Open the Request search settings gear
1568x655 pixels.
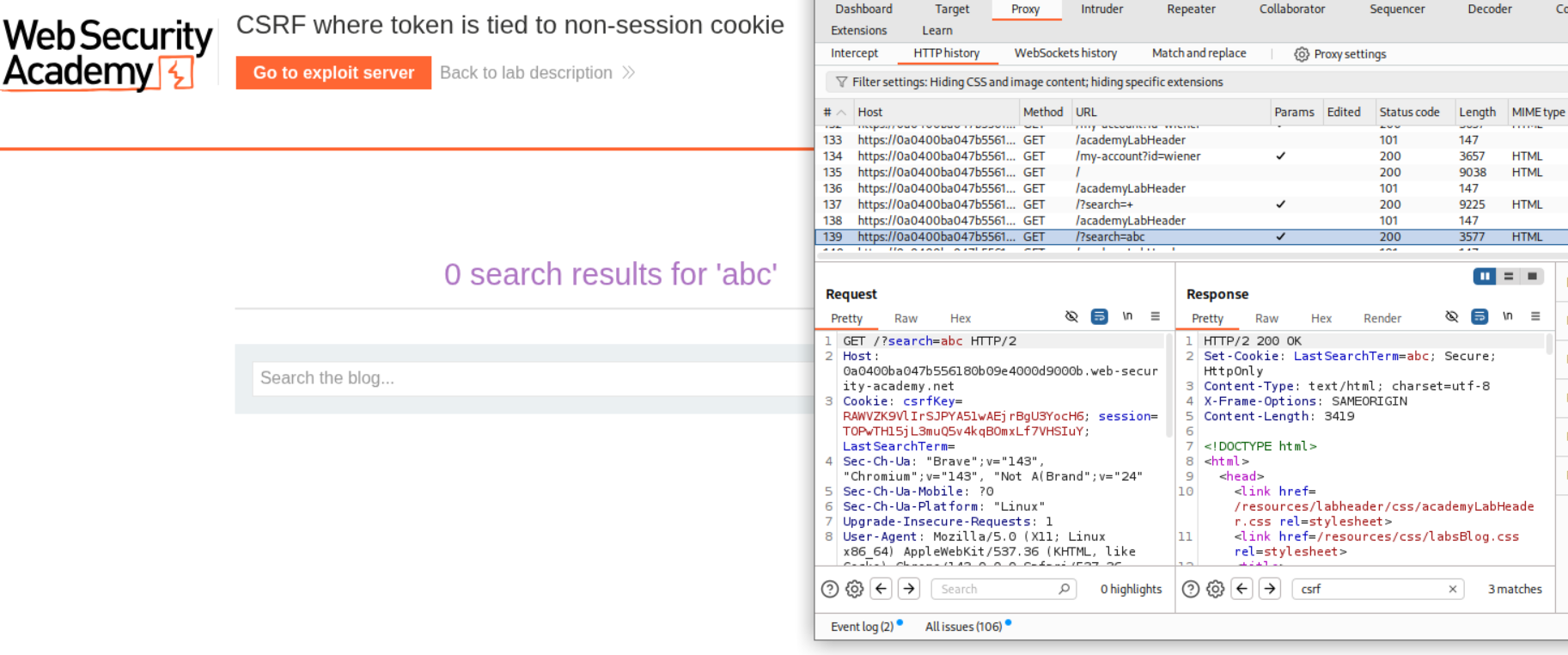tap(854, 589)
